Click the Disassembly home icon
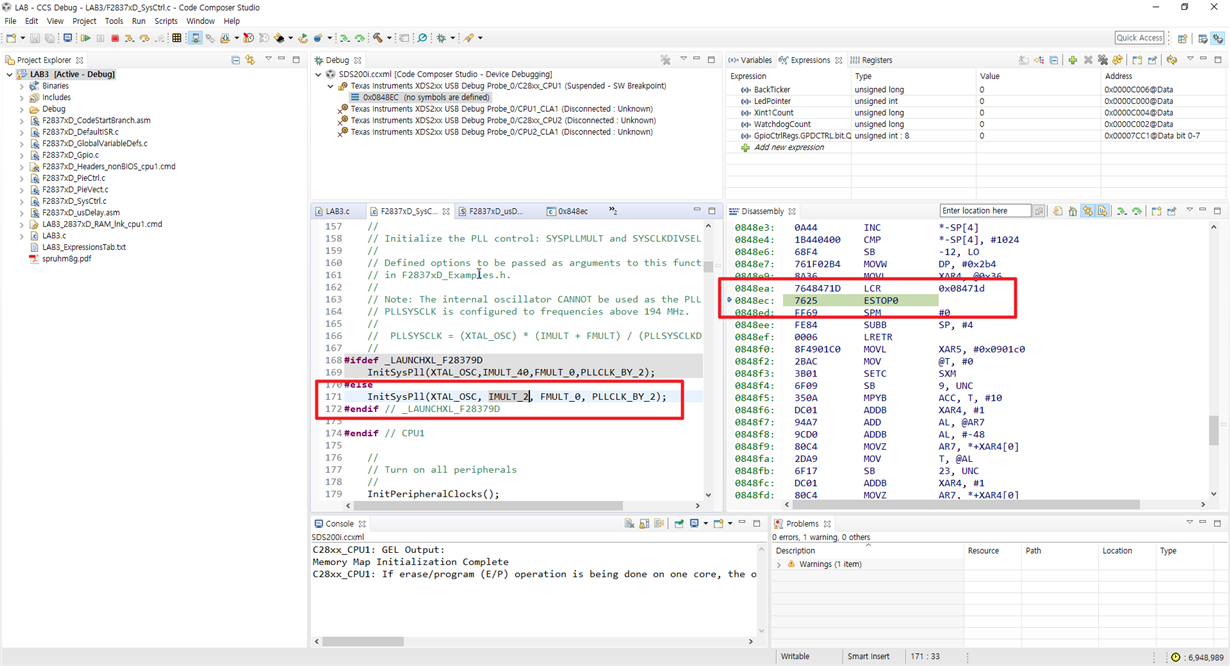Screen dimensions: 1230x666 (1072, 211)
